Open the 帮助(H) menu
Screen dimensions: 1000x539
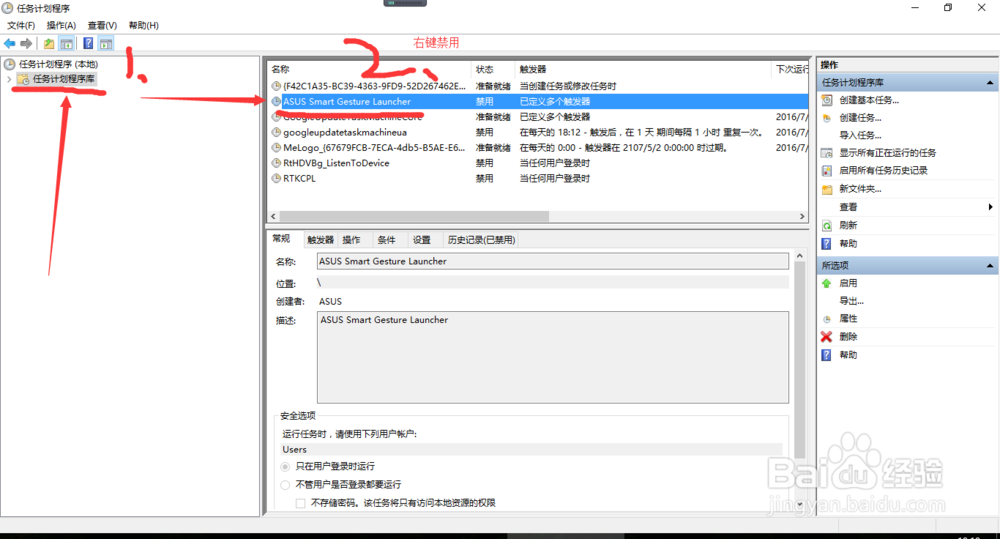143,26
